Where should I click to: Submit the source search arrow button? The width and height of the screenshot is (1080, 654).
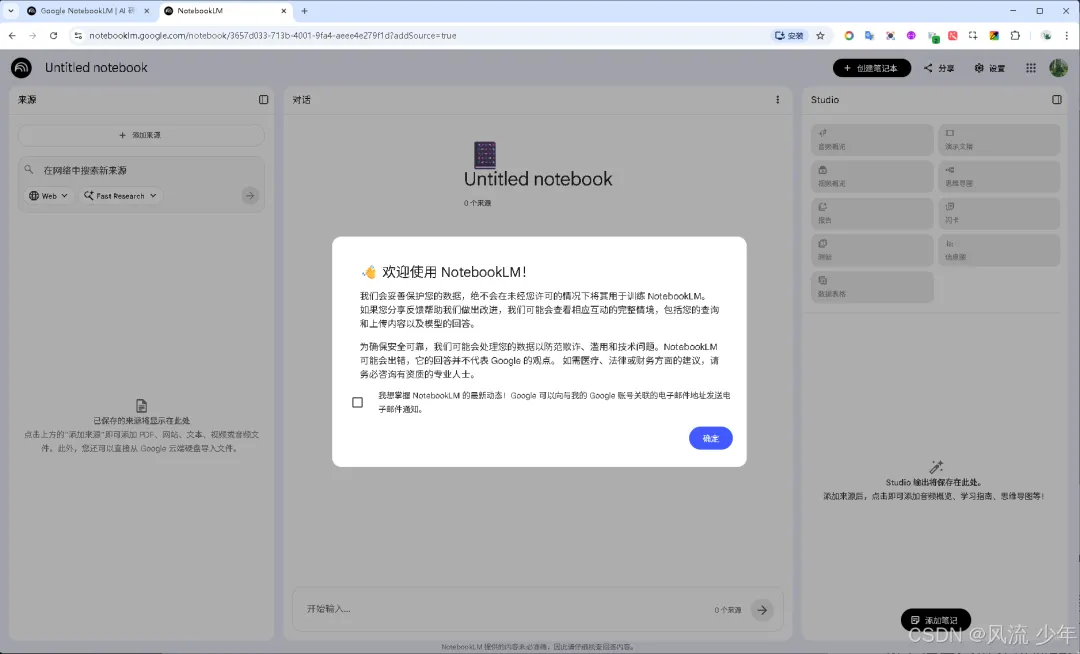click(x=250, y=196)
